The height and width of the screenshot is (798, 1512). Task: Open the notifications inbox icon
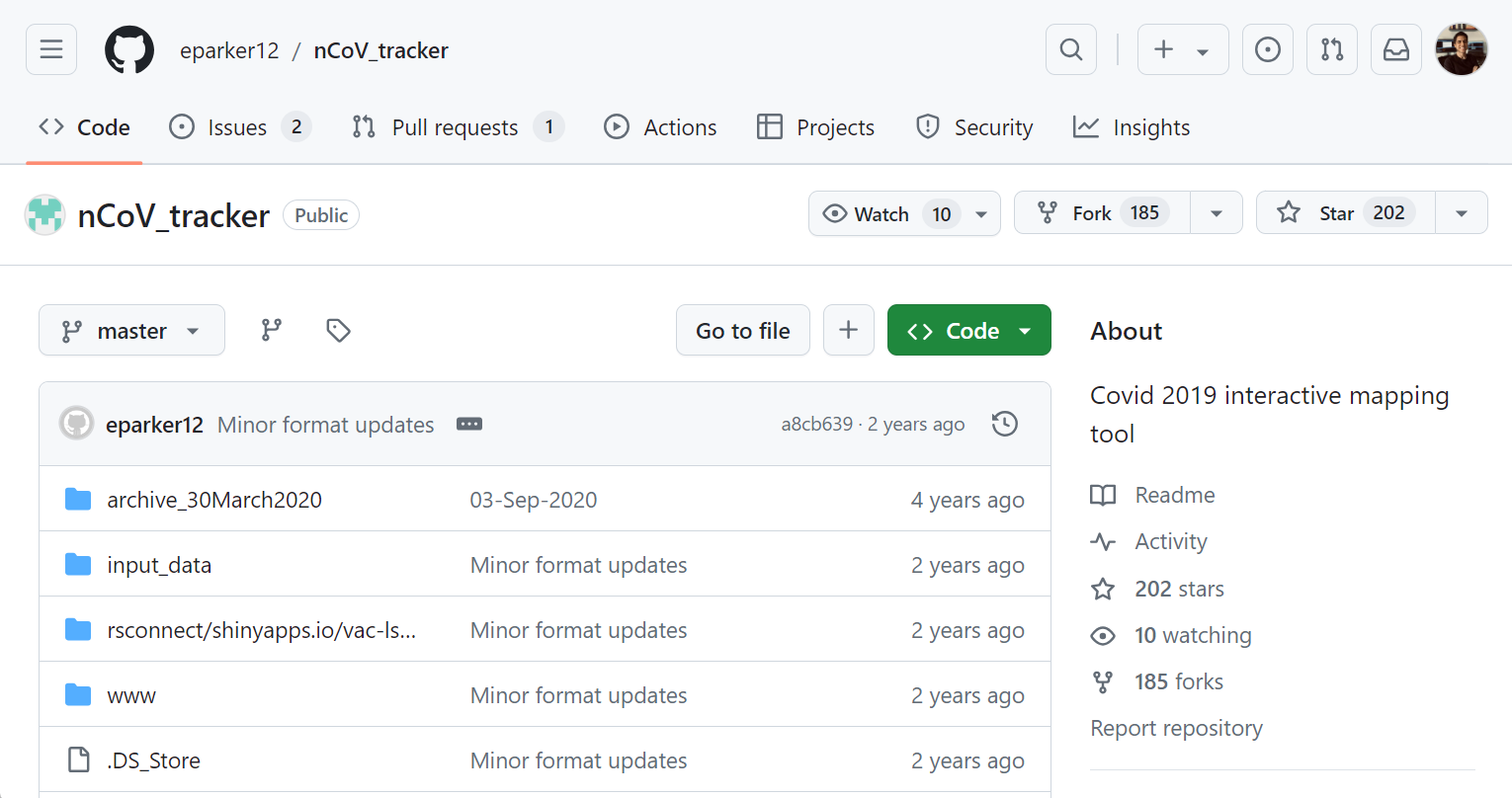(x=1395, y=49)
